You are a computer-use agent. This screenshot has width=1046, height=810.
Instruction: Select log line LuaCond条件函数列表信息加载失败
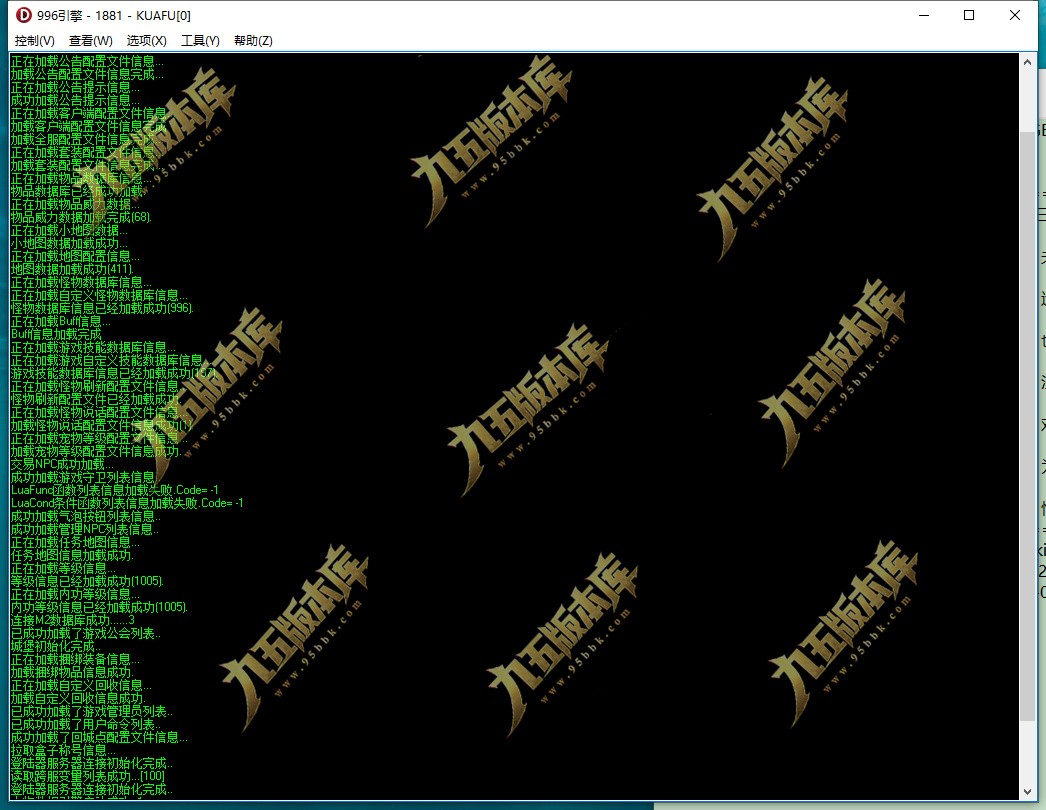click(x=127, y=503)
